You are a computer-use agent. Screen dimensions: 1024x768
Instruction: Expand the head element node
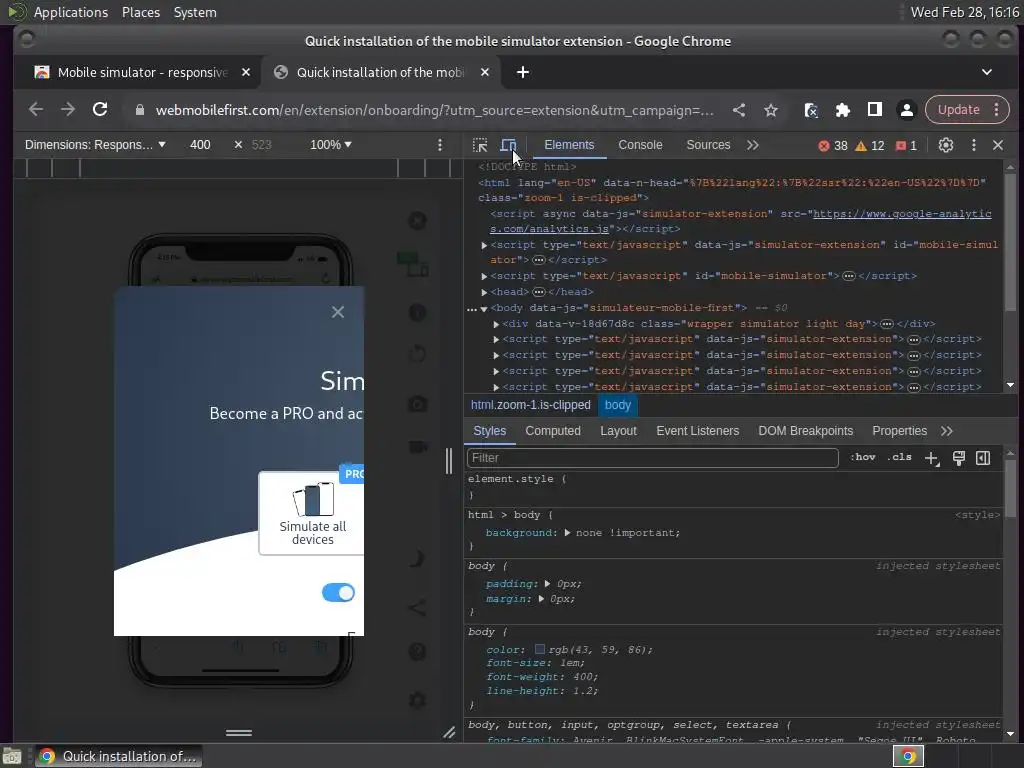(x=484, y=292)
